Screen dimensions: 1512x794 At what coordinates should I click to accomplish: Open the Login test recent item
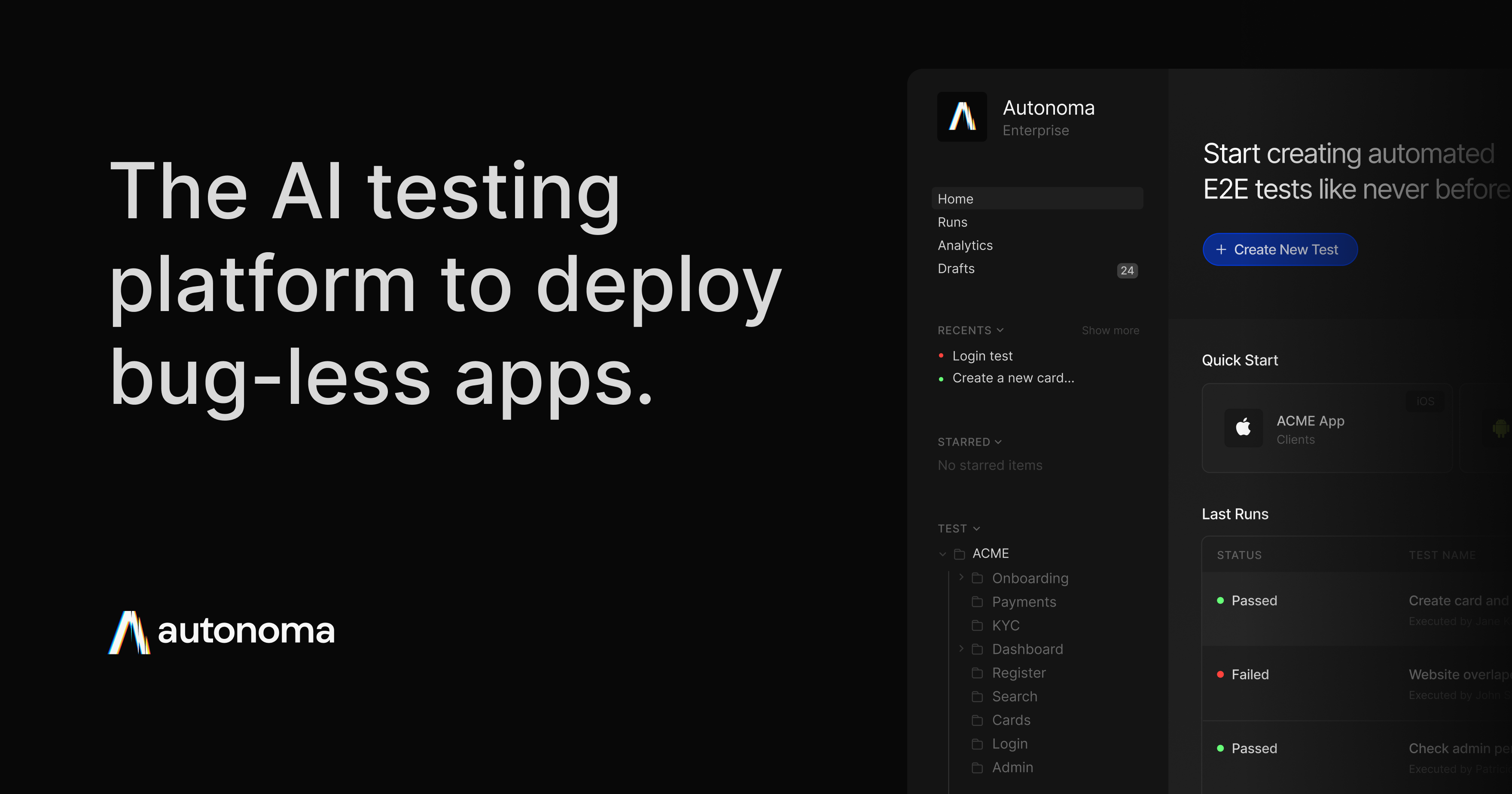click(x=982, y=356)
